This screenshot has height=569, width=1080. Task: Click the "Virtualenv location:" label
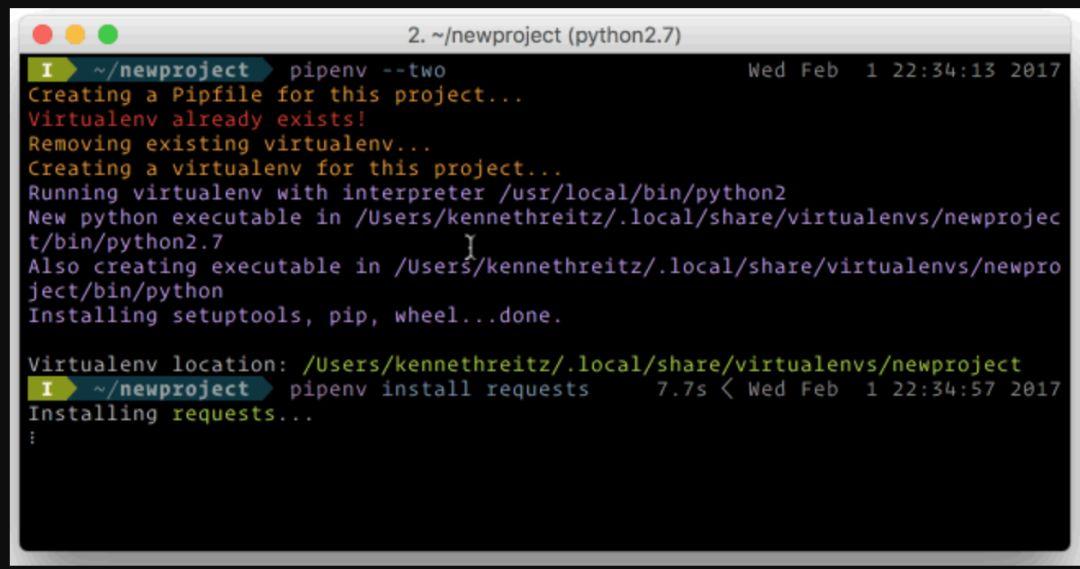pos(158,364)
